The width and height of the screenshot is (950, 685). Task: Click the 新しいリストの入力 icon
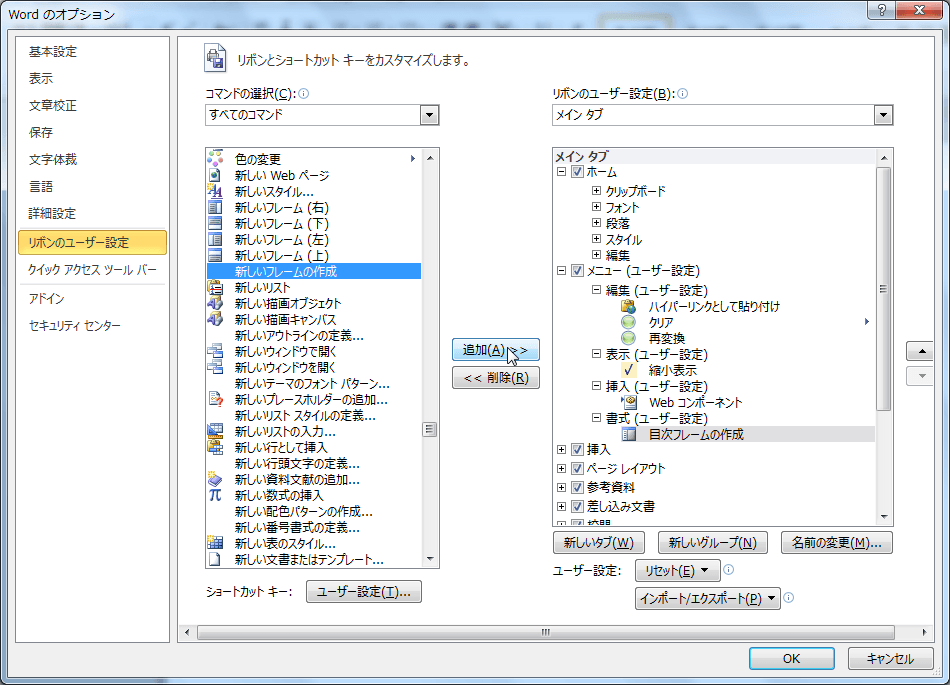pos(215,431)
